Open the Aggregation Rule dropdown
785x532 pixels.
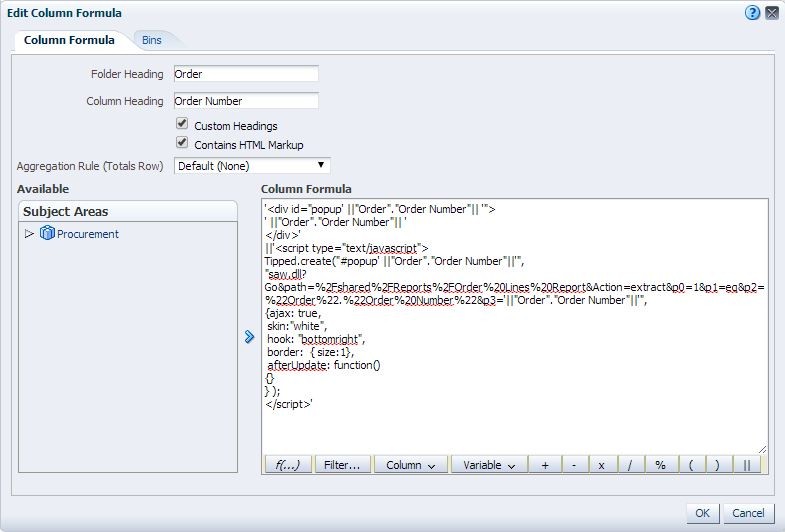point(252,166)
